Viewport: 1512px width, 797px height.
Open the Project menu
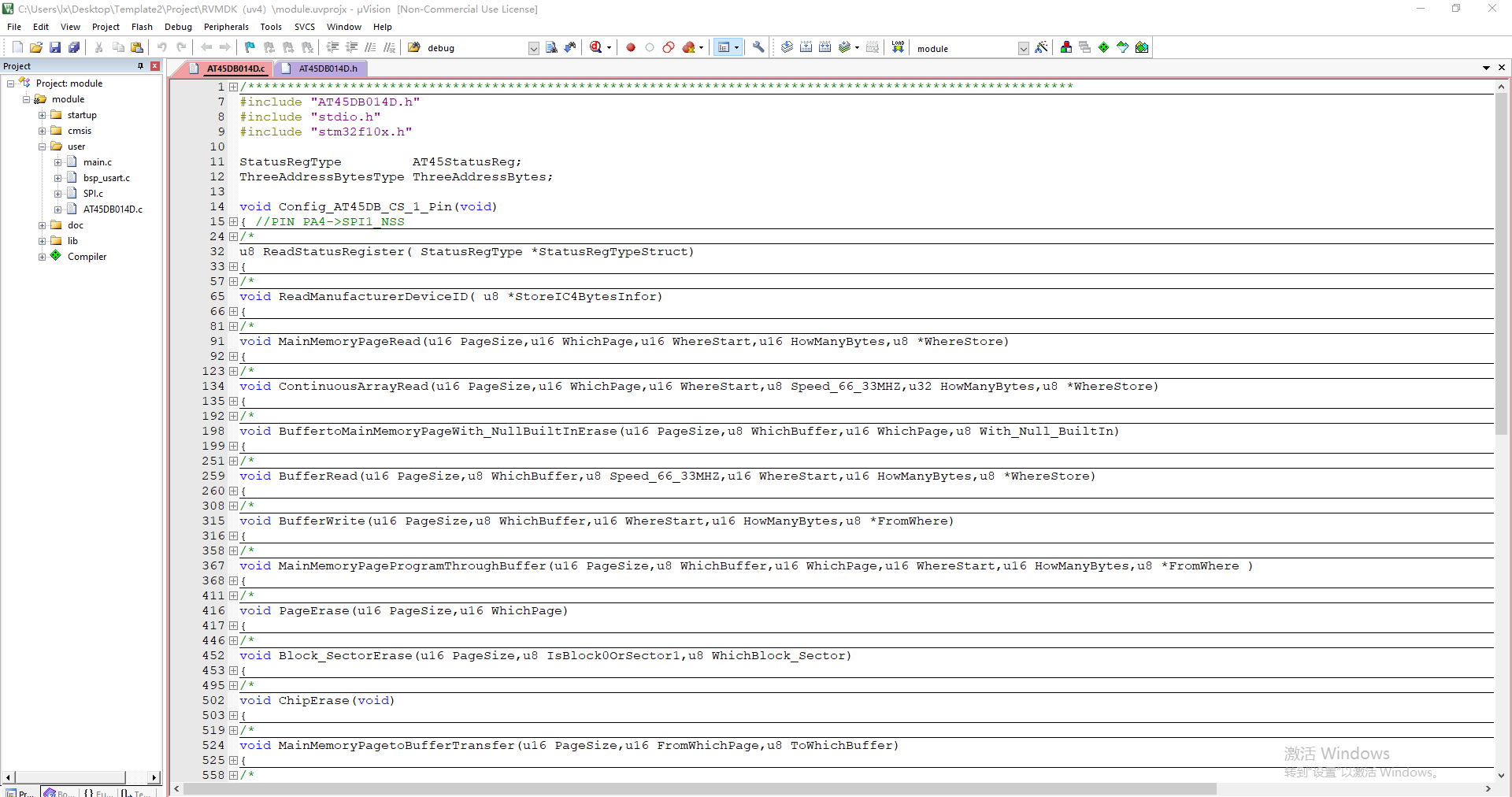tap(106, 27)
